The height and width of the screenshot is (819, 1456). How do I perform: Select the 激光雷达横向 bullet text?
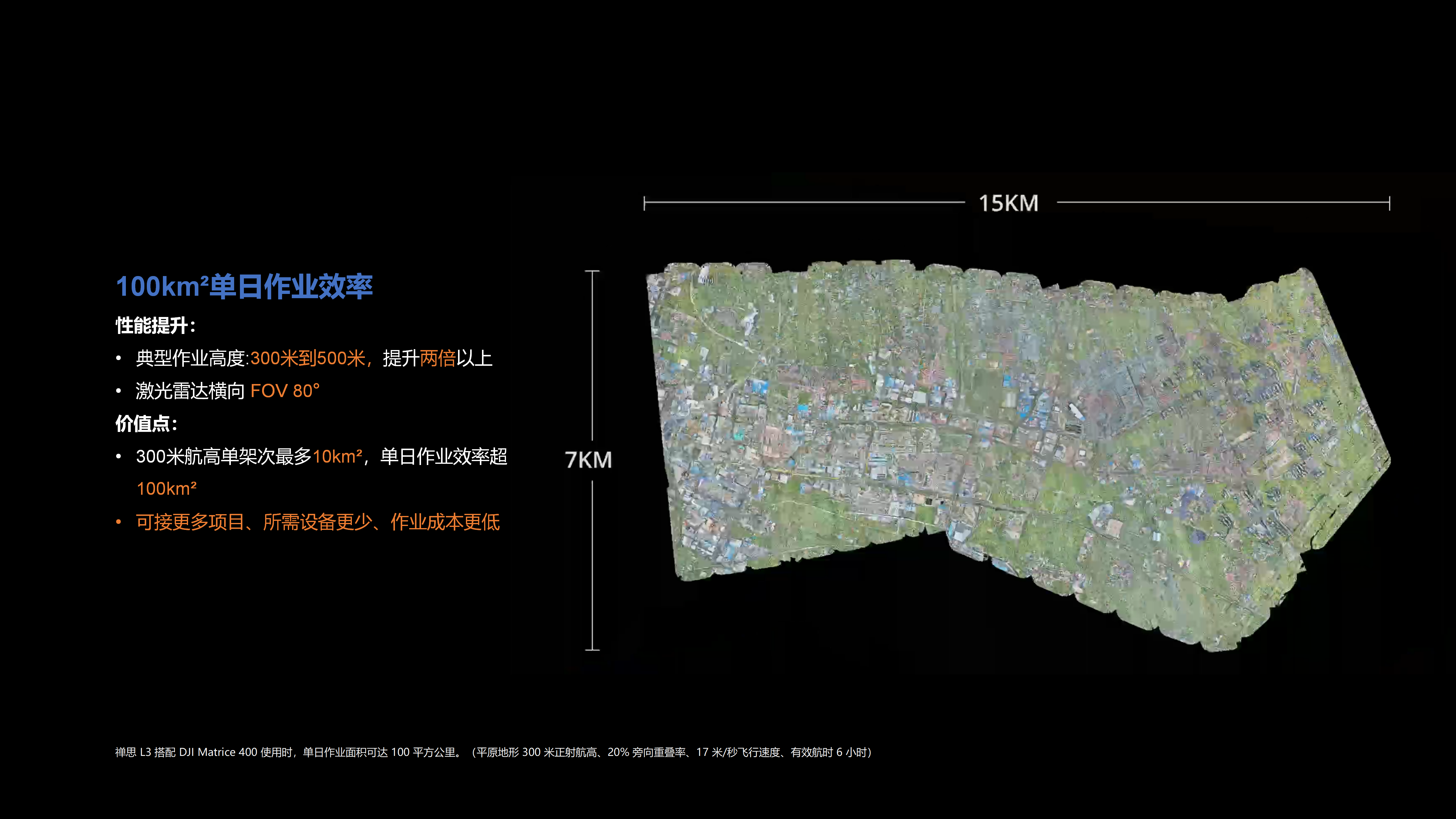pyautogui.click(x=190, y=391)
